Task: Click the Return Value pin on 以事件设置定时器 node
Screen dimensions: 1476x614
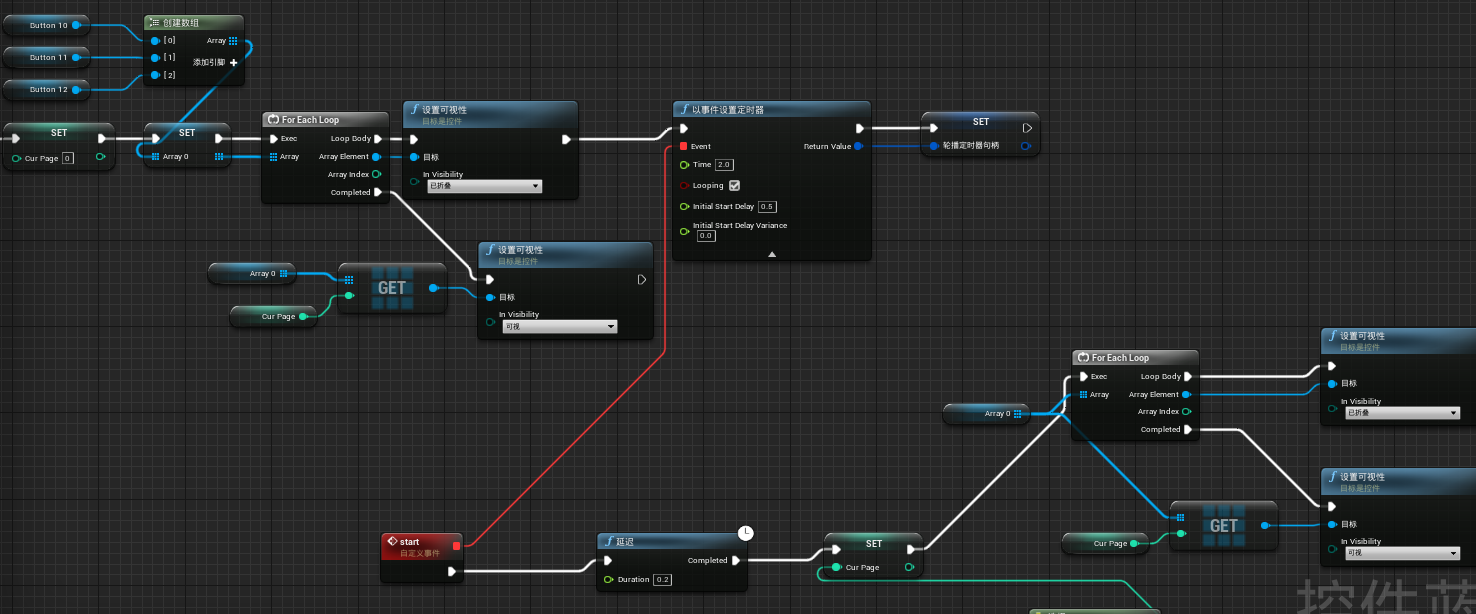Action: [858, 146]
